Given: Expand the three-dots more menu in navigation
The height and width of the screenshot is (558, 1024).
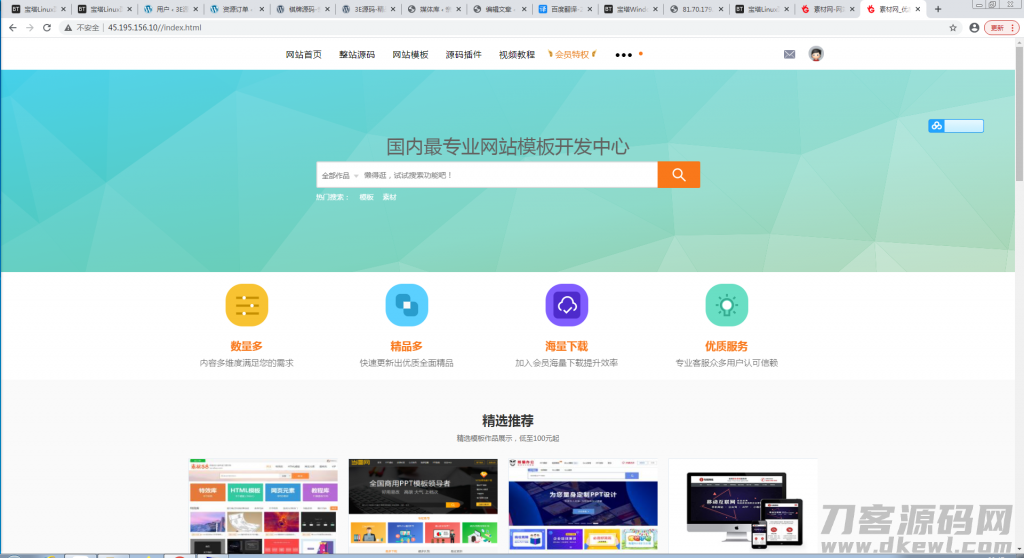Looking at the screenshot, I should tap(624, 55).
